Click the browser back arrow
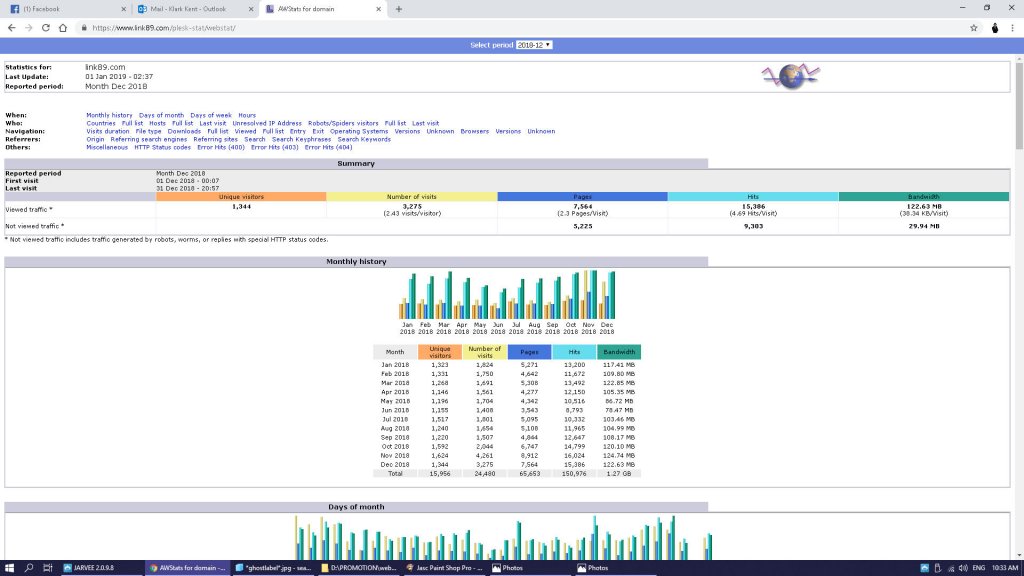Screen dimensions: 1024x576 point(11,28)
